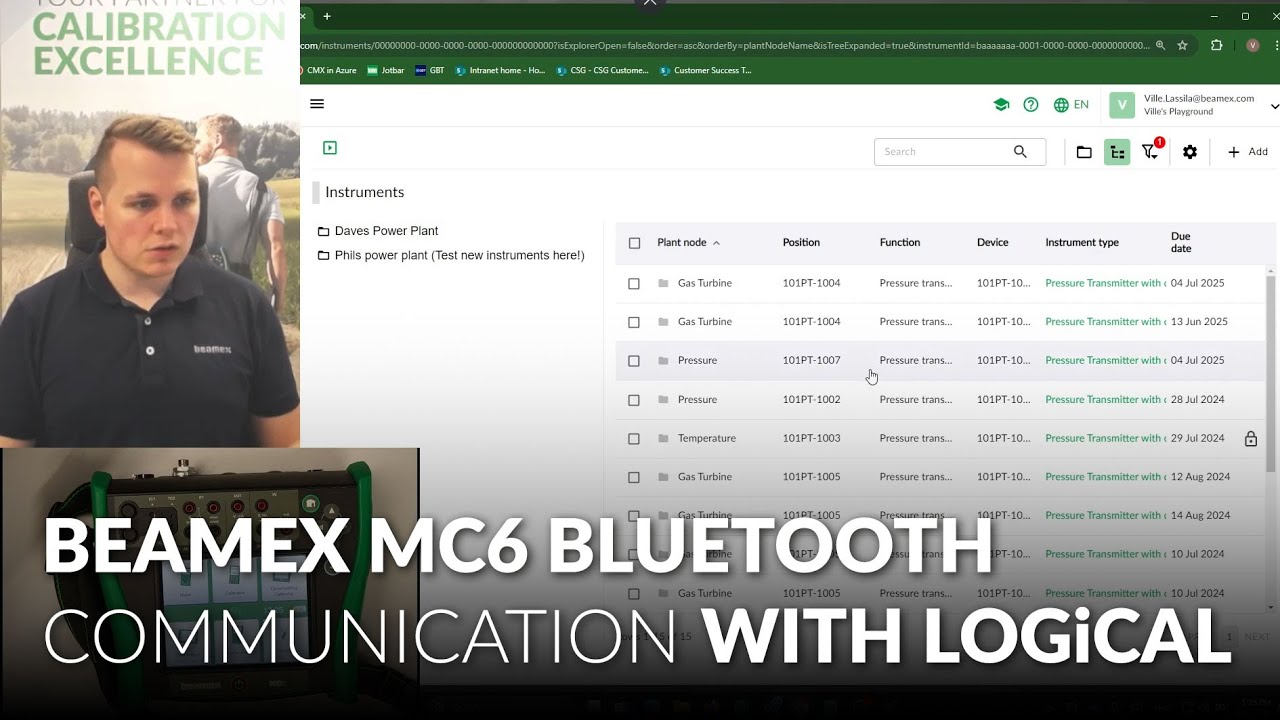Click the 14 Aug 2024 due date

[x=1200, y=516]
